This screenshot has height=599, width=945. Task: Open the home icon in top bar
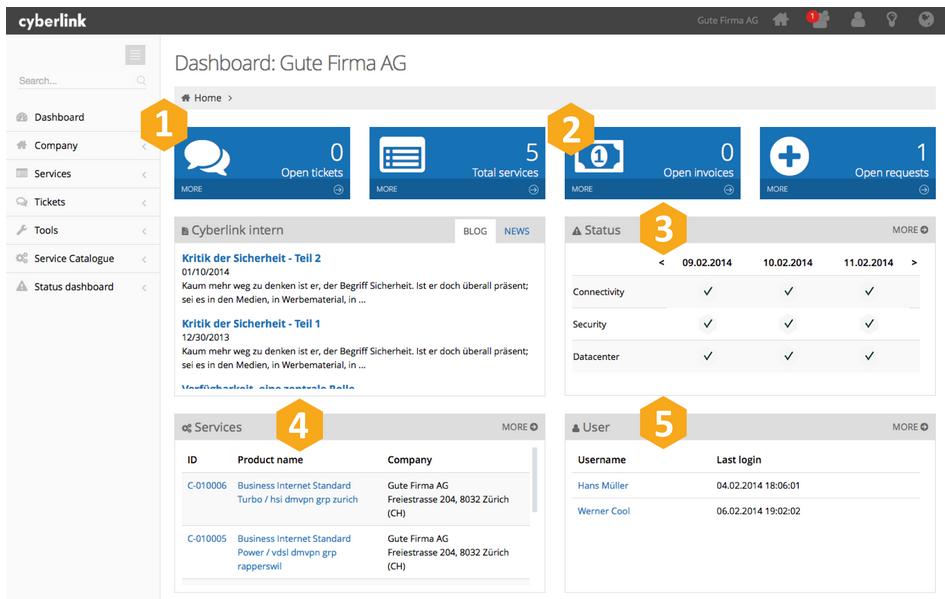pyautogui.click(x=780, y=20)
